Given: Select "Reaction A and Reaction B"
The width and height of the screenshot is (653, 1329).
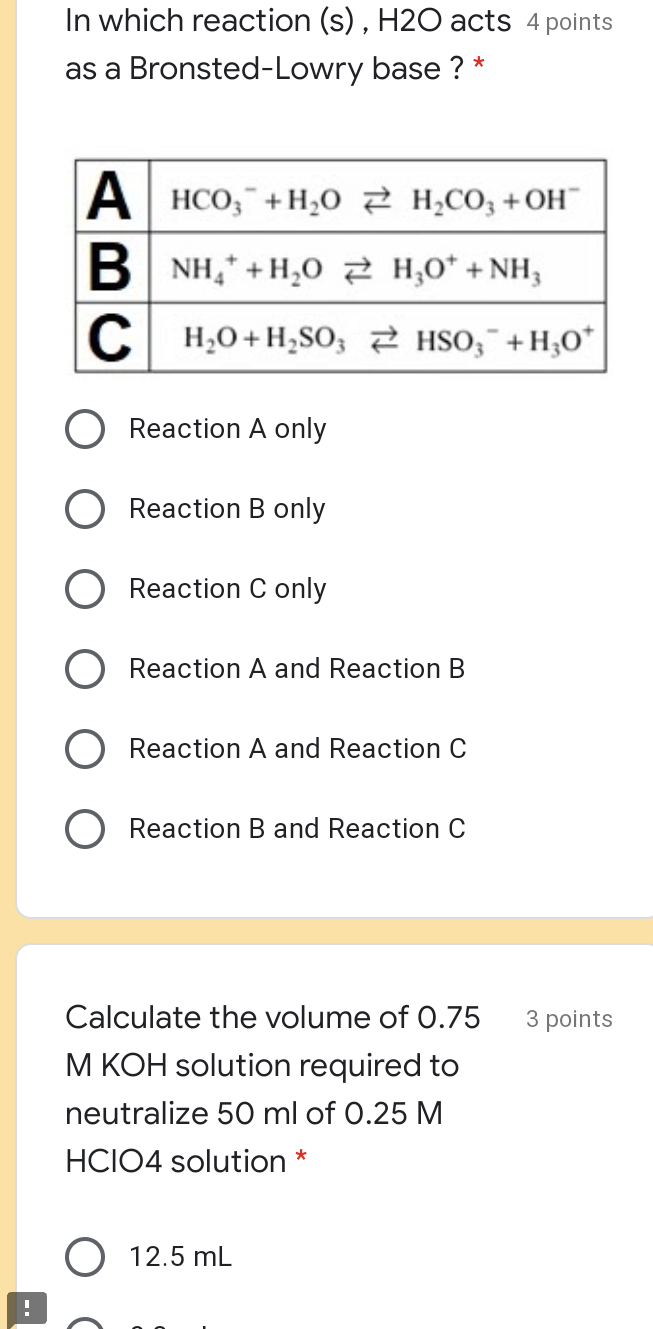Looking at the screenshot, I should (x=85, y=669).
